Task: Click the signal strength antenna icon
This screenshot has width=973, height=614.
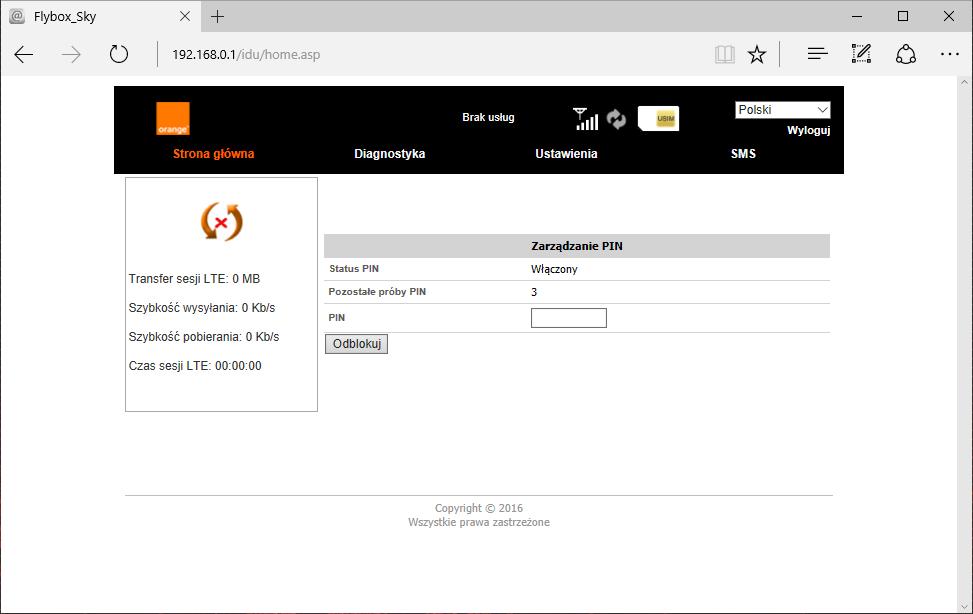Action: coord(585,119)
